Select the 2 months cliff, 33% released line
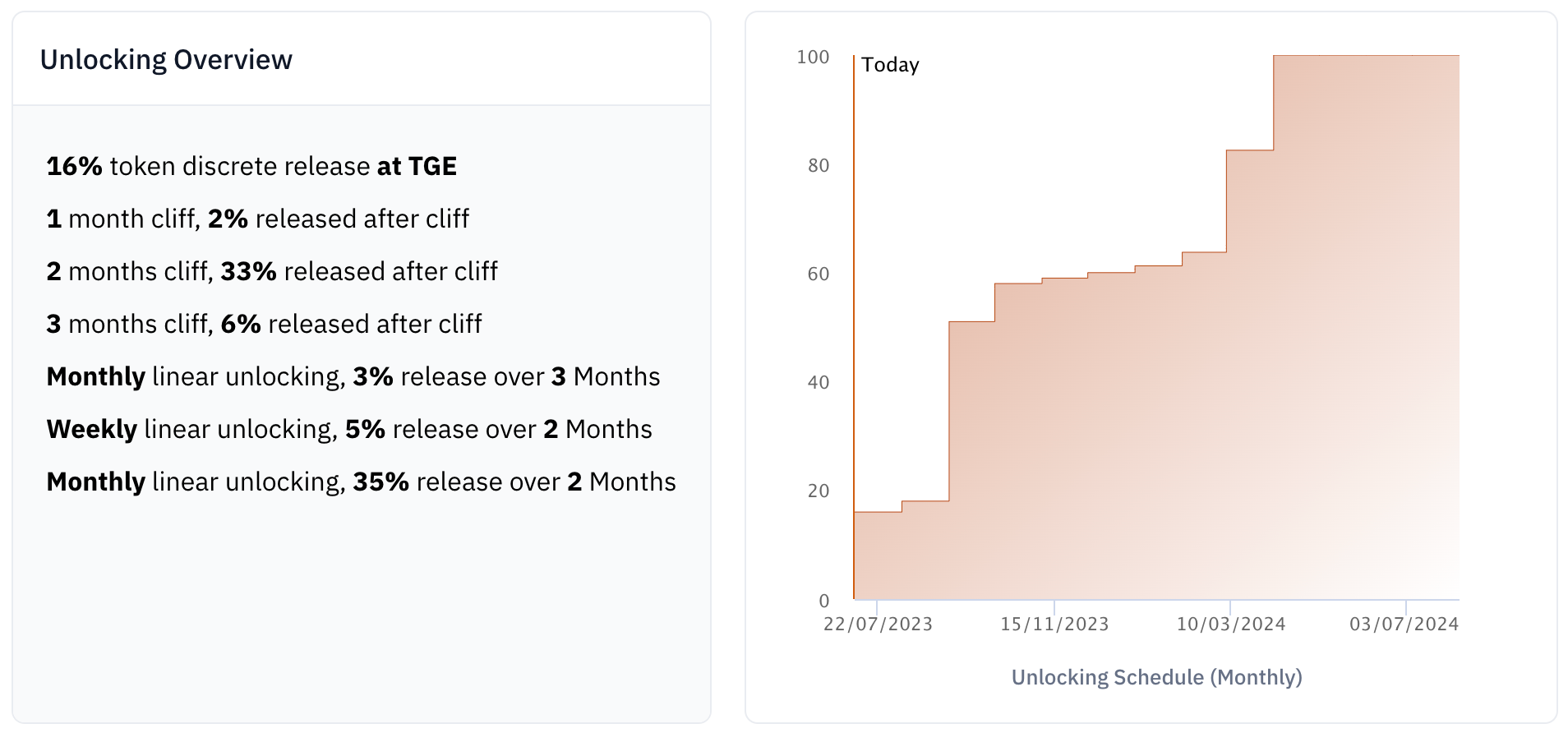 (272, 271)
